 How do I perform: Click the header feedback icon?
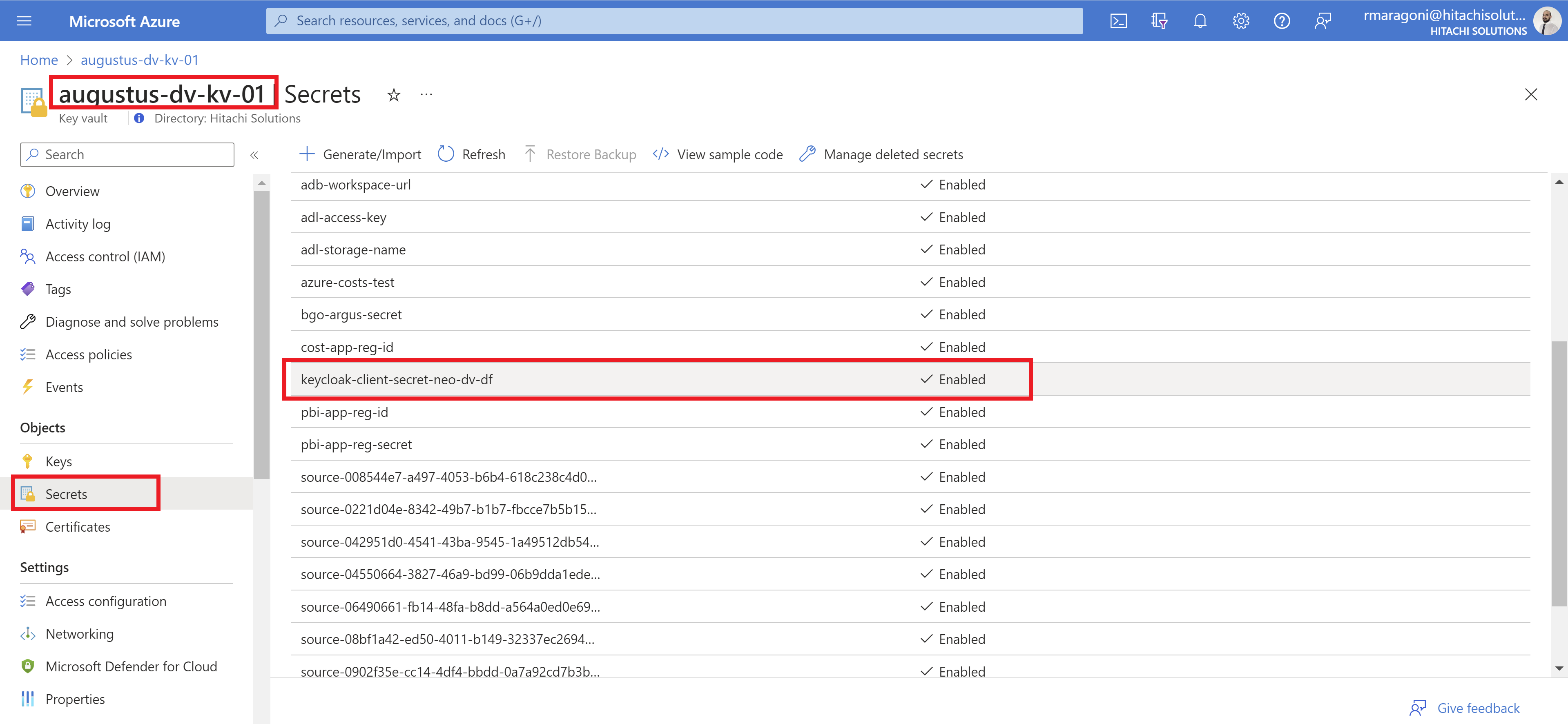[1323, 21]
